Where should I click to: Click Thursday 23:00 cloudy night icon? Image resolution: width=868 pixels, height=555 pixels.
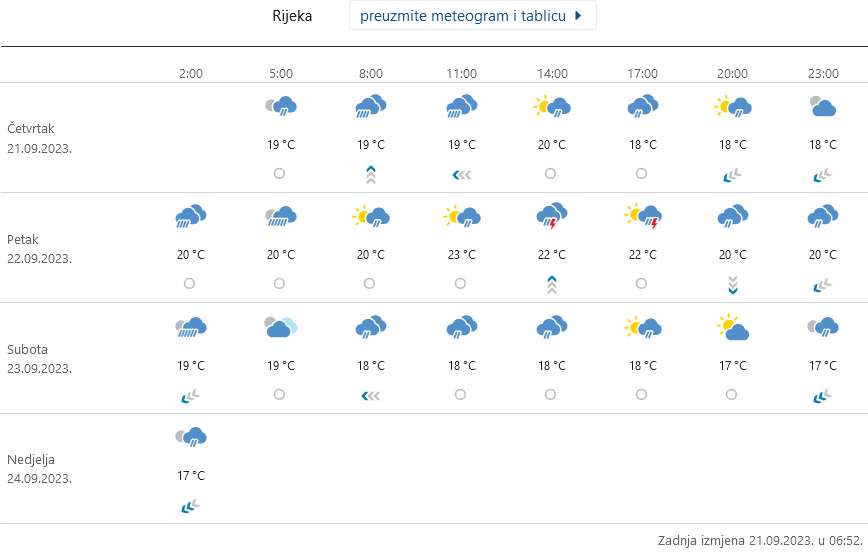click(x=822, y=105)
